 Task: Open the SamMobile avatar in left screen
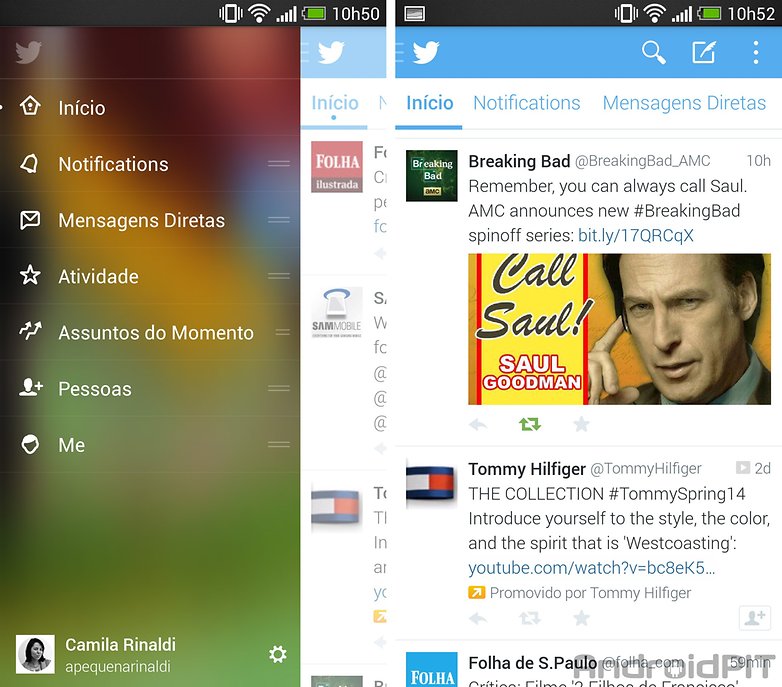(337, 313)
